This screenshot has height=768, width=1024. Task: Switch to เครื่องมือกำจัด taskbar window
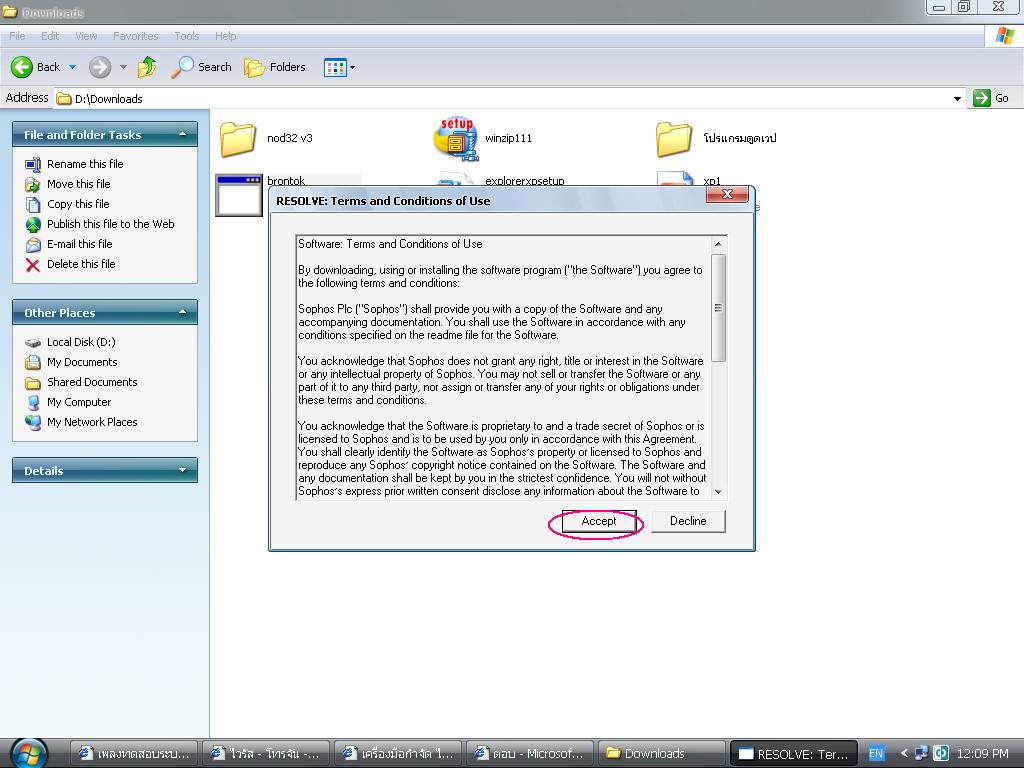(x=398, y=754)
